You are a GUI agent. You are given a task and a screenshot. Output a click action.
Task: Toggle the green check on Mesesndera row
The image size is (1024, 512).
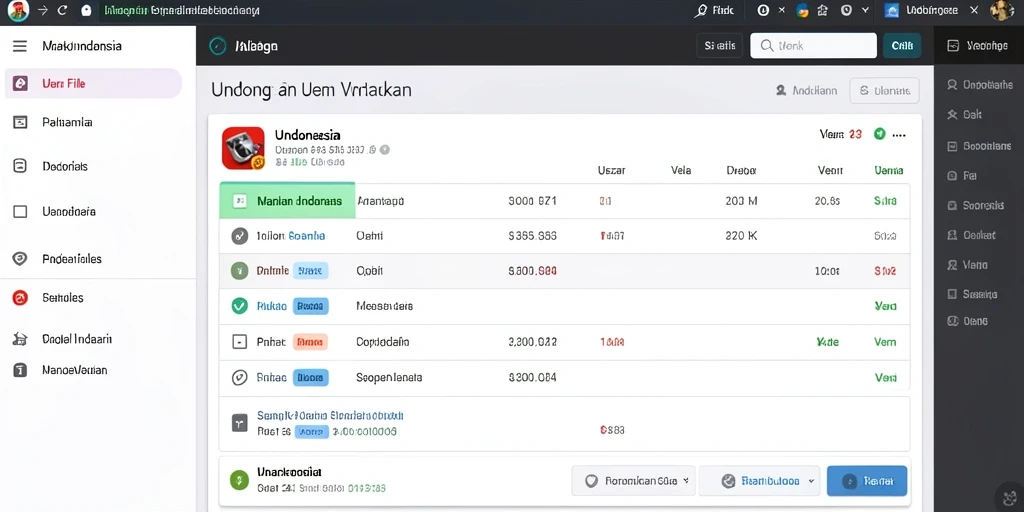click(240, 305)
